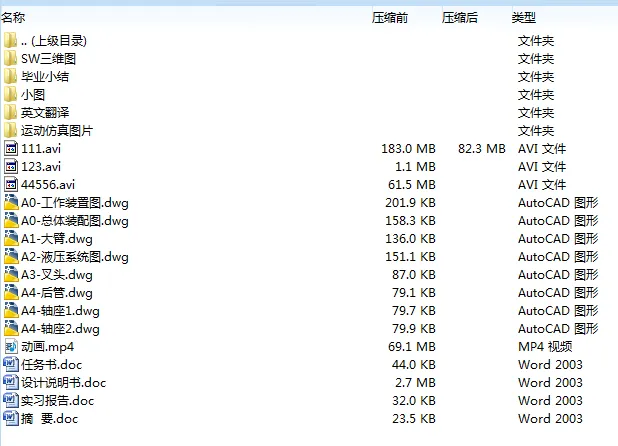Sort by the 压缩前 column header

pyautogui.click(x=390, y=18)
